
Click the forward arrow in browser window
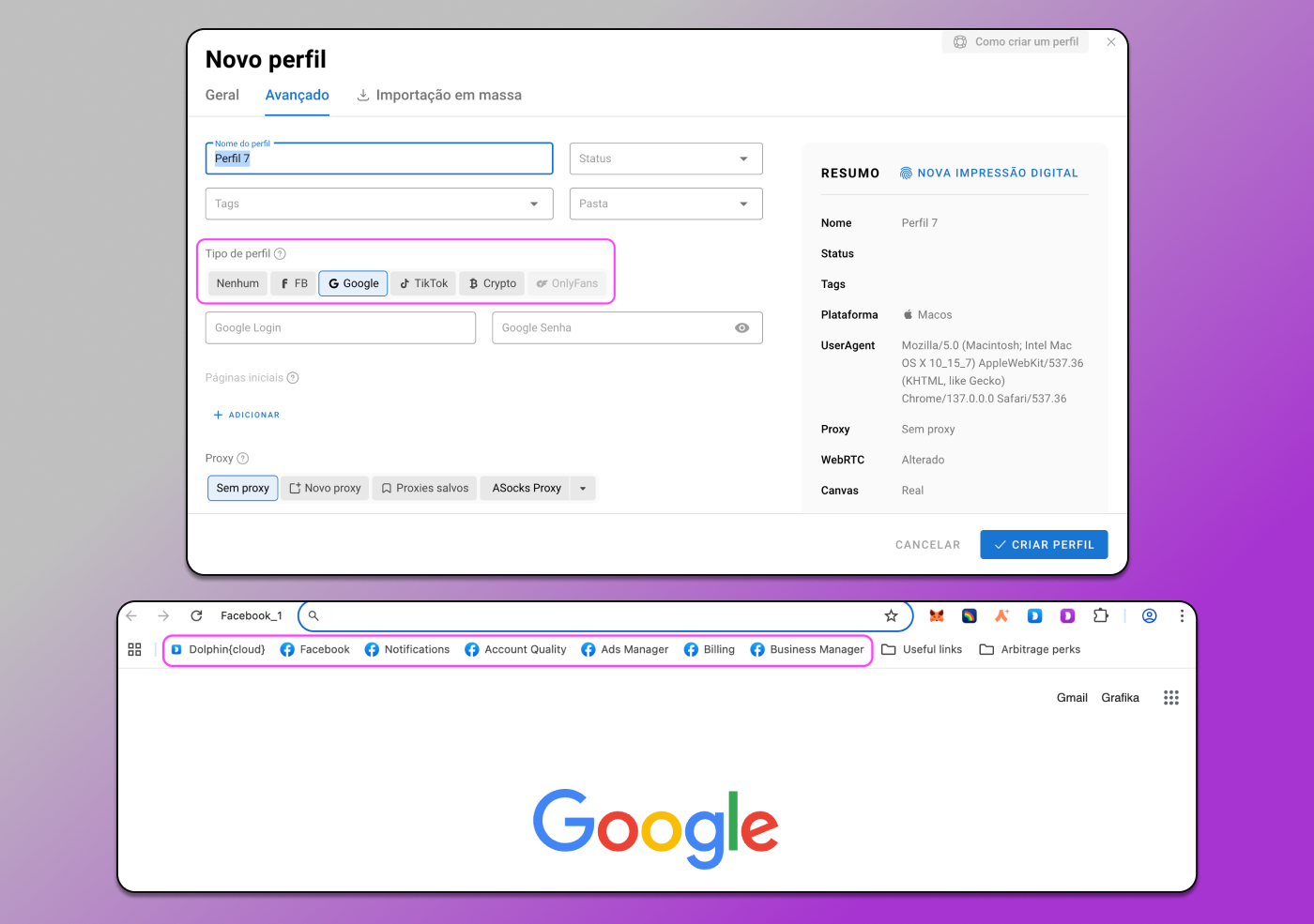click(163, 616)
